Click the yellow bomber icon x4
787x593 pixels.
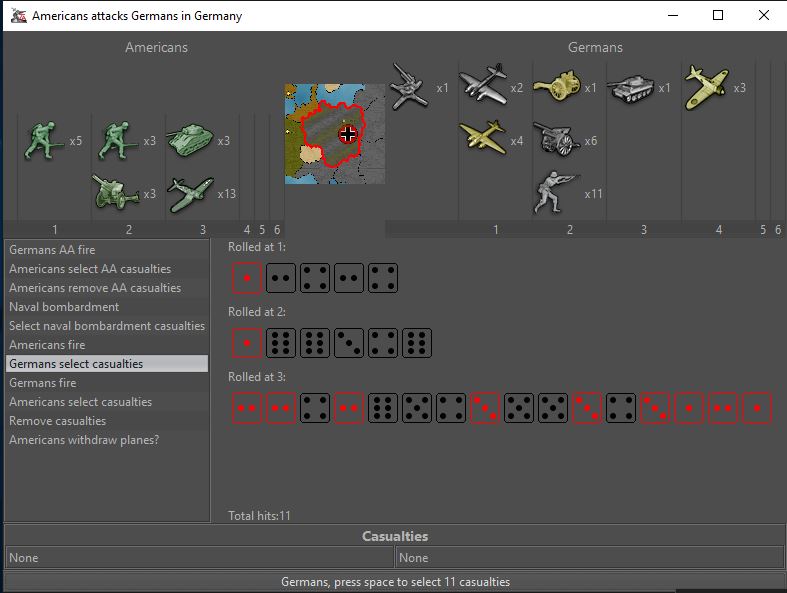click(x=482, y=137)
